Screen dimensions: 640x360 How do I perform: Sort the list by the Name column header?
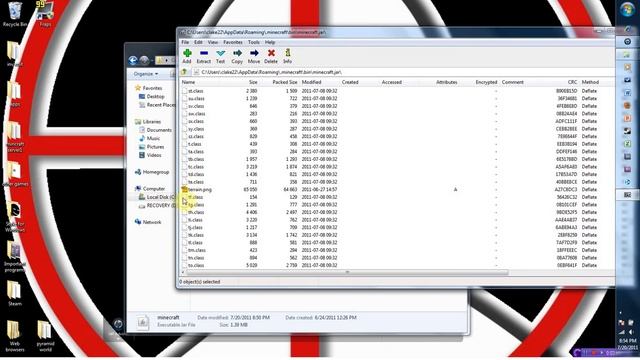(189, 82)
